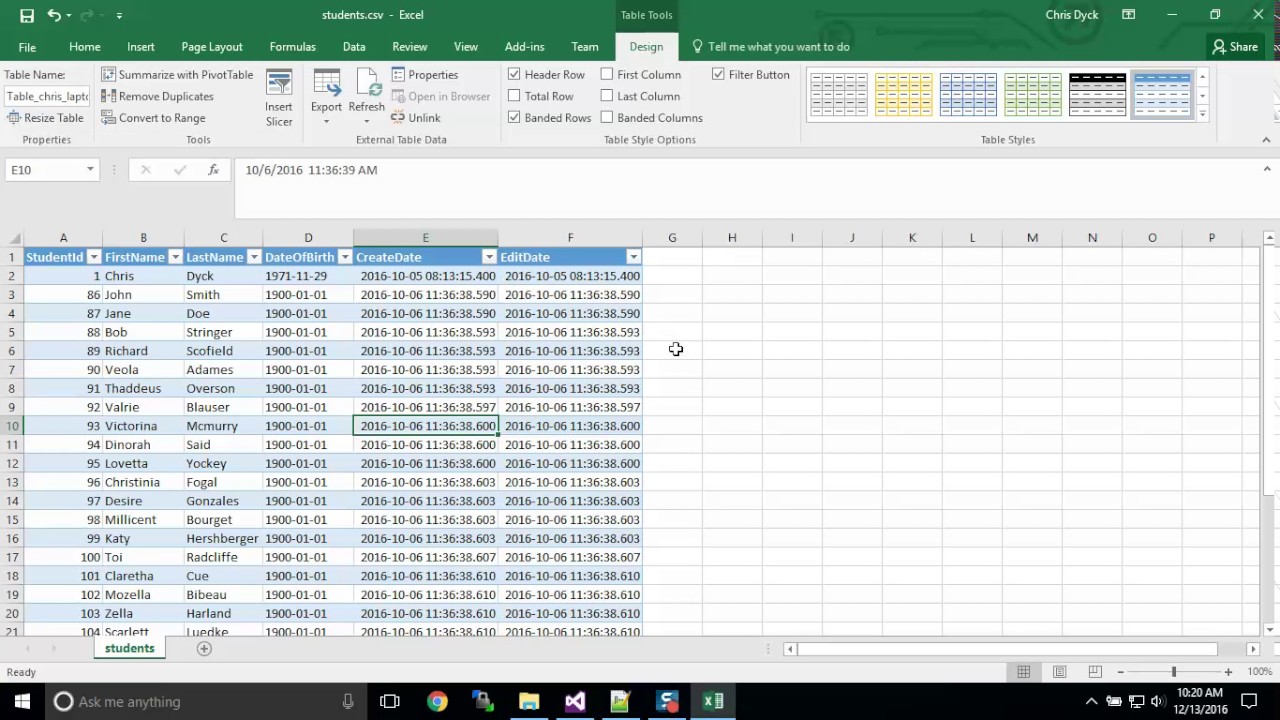Toggle the Header Row checkbox
This screenshot has height=720, width=1280.
pyautogui.click(x=514, y=75)
